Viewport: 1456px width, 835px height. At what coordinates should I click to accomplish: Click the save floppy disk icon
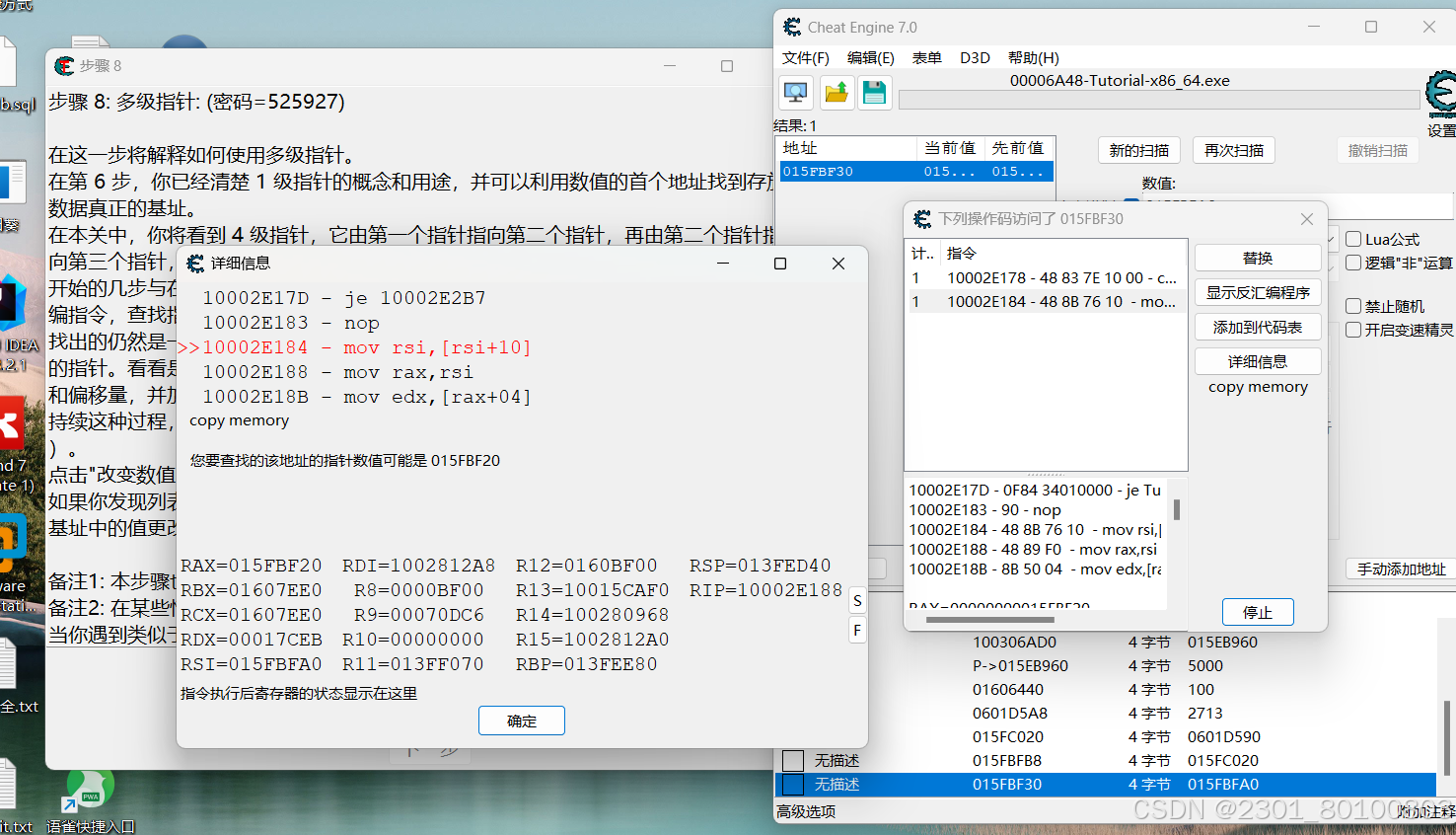click(x=874, y=93)
